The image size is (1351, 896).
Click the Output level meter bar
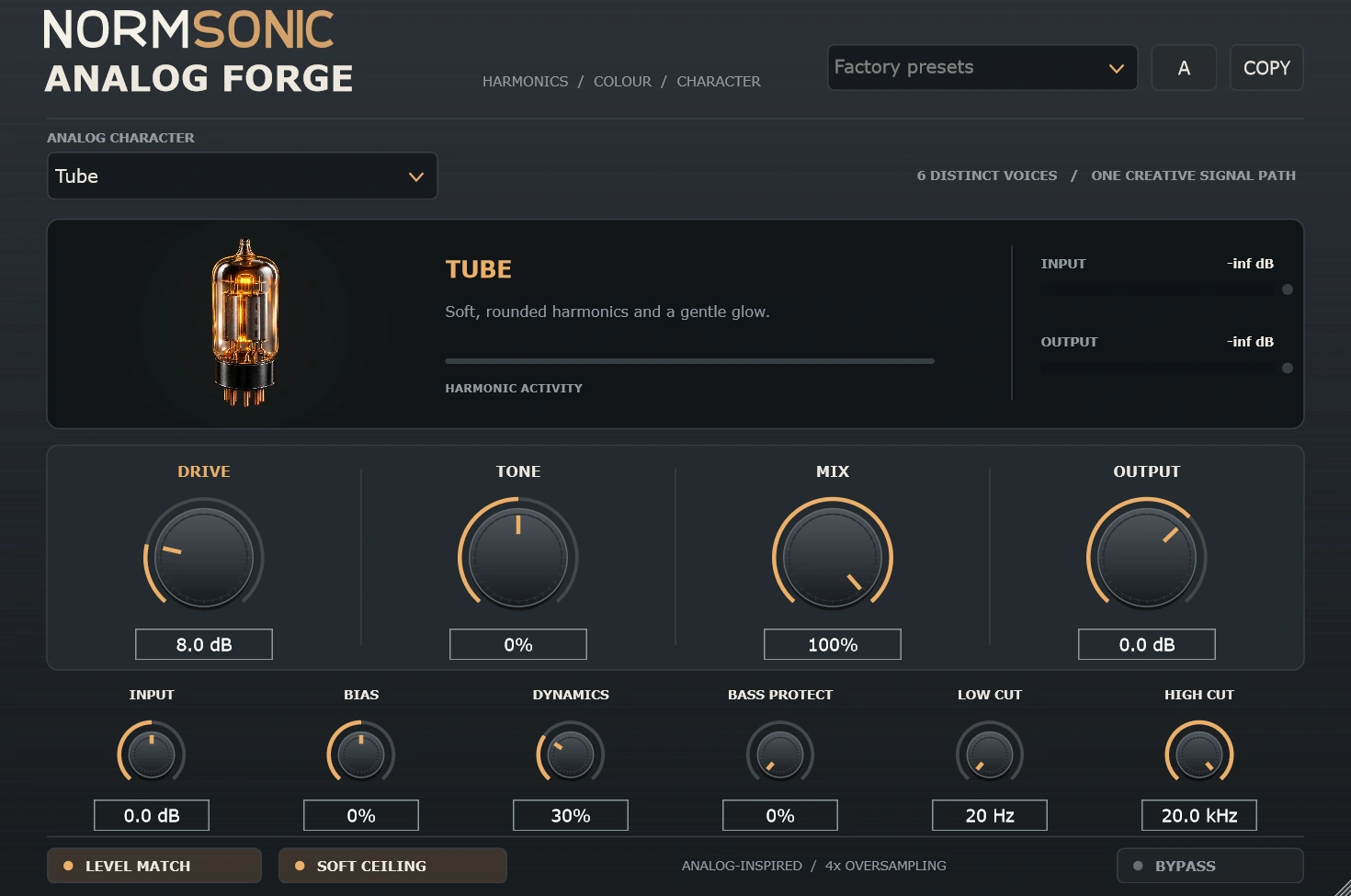pyautogui.click(x=1160, y=368)
